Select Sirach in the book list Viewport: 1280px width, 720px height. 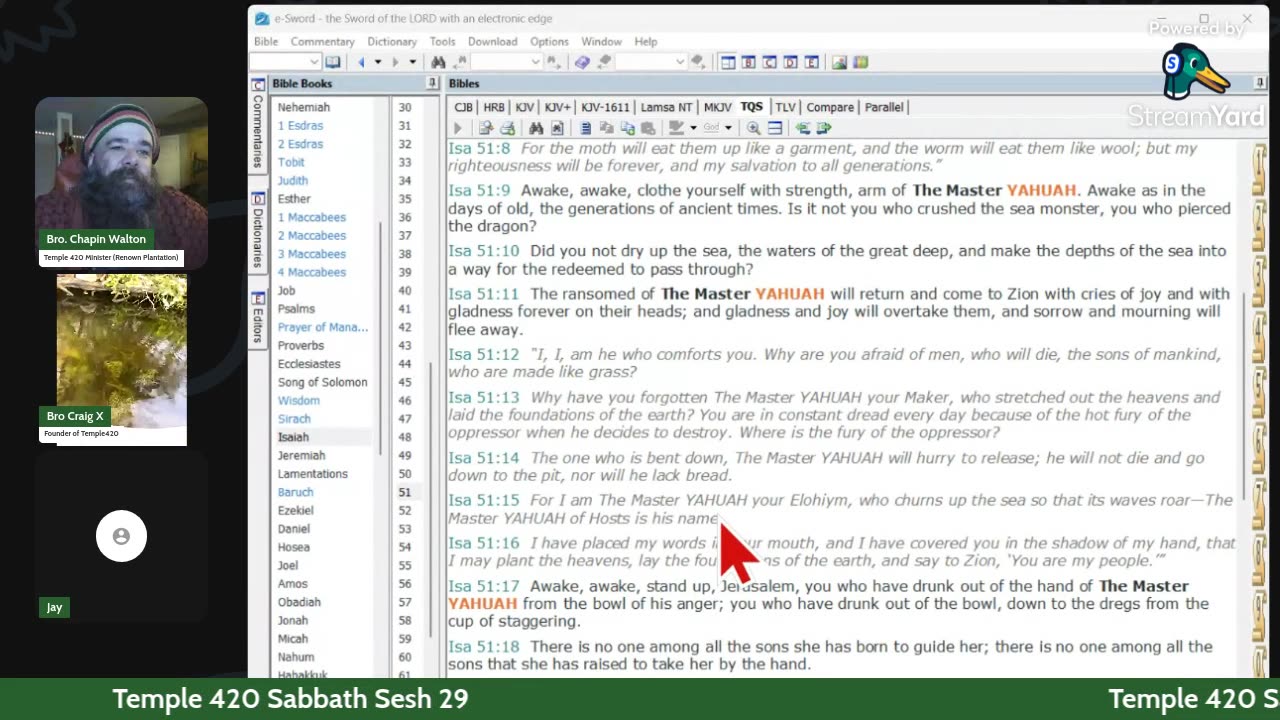point(294,419)
